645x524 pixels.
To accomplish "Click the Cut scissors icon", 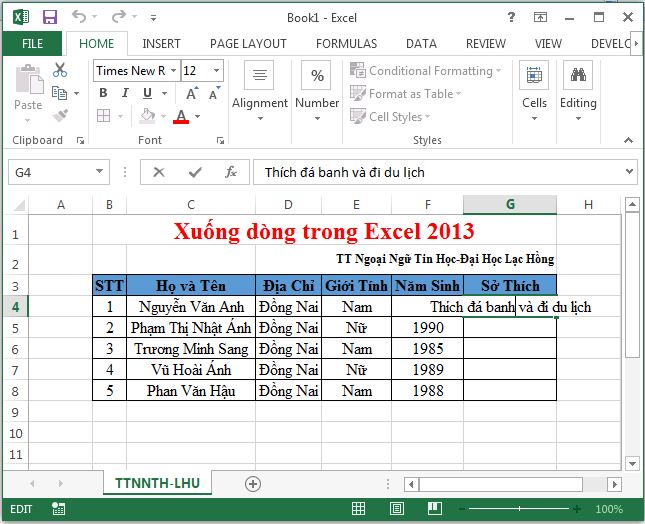I will [x=60, y=71].
